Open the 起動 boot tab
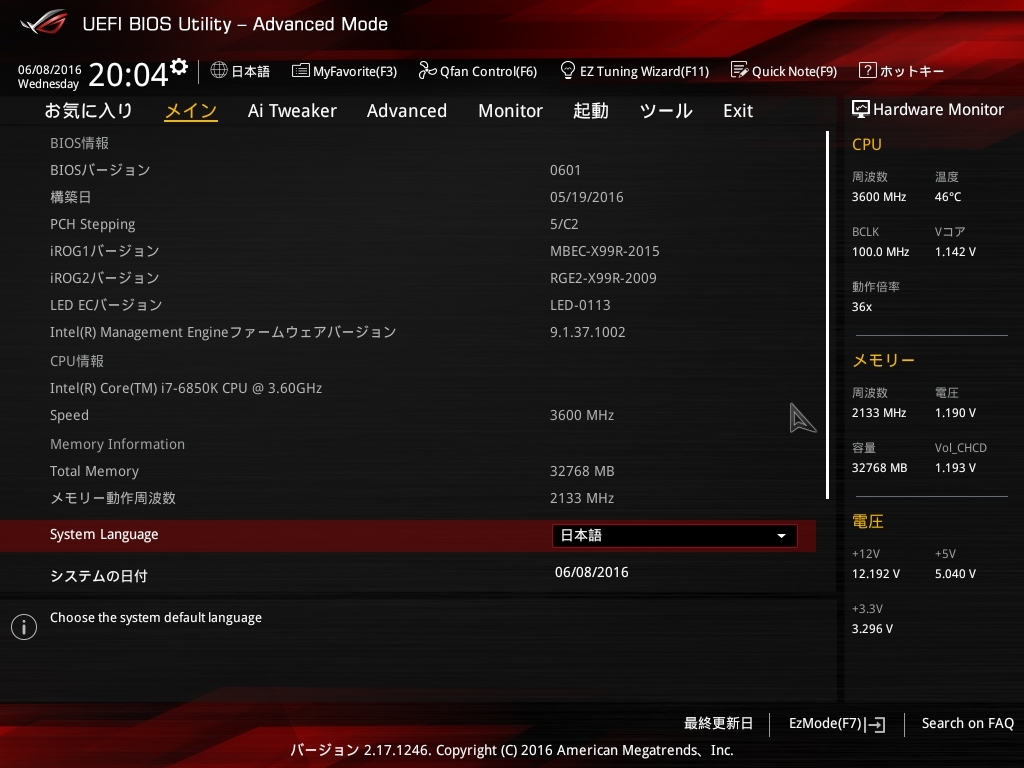This screenshot has height=768, width=1024. point(590,111)
